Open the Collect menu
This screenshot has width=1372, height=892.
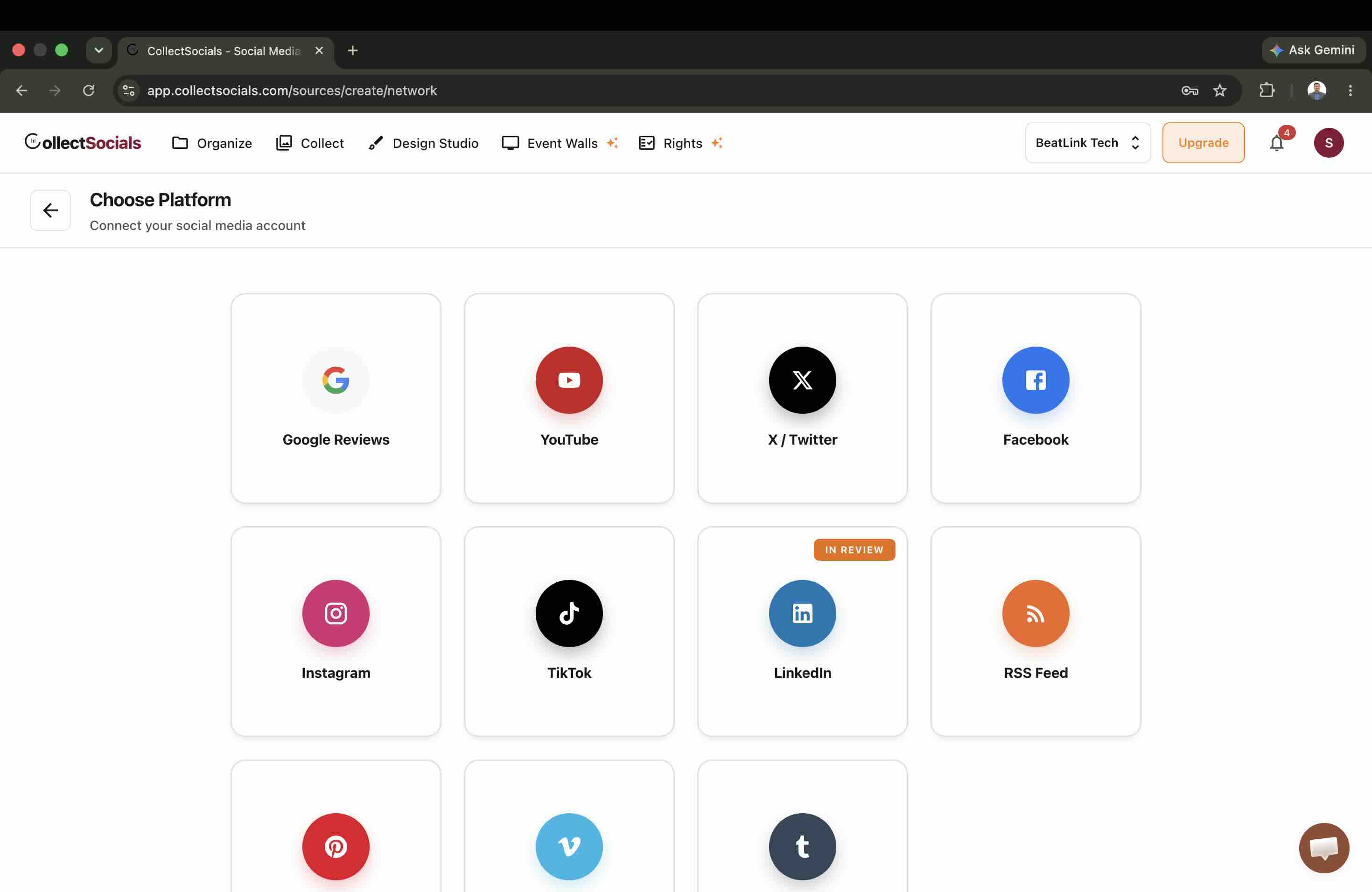309,143
